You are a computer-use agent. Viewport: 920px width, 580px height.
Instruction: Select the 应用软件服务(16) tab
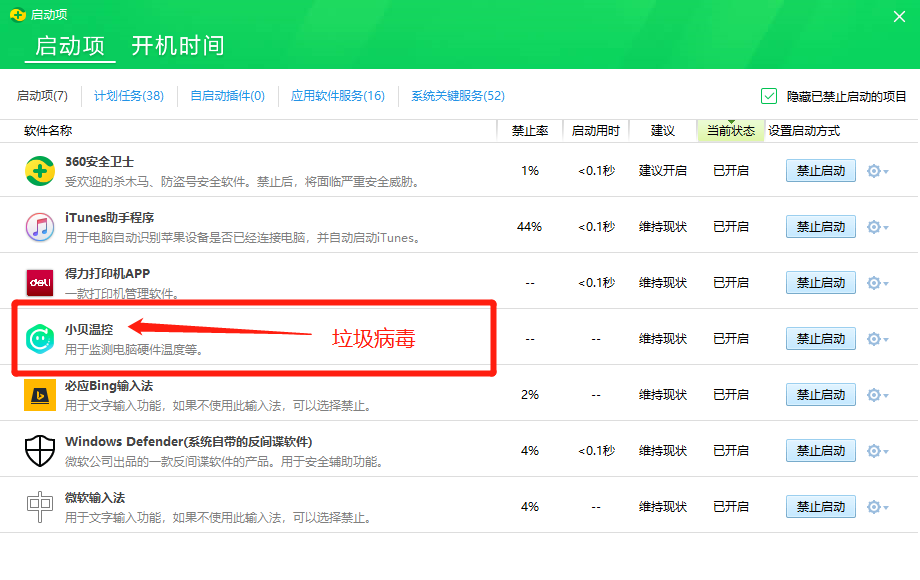(337, 96)
